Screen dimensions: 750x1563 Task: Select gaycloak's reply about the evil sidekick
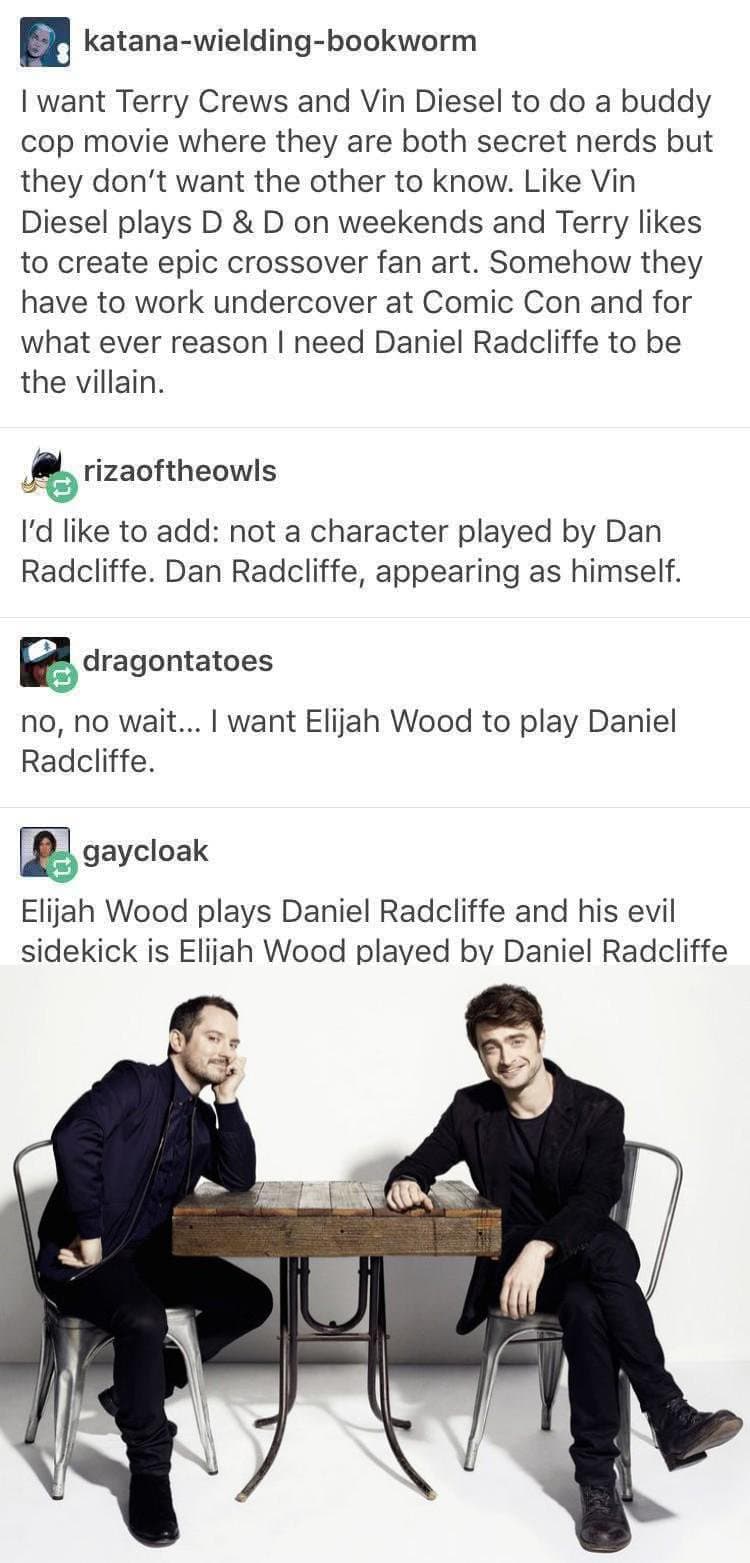pos(373,931)
